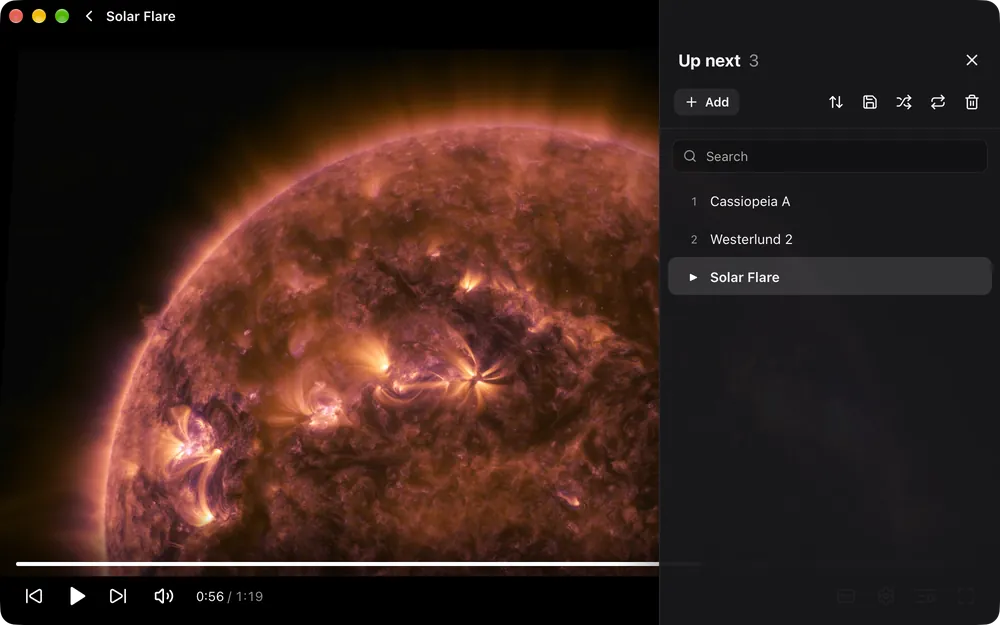This screenshot has height=625, width=1000.
Task: Close the Up next panel
Action: 971,60
